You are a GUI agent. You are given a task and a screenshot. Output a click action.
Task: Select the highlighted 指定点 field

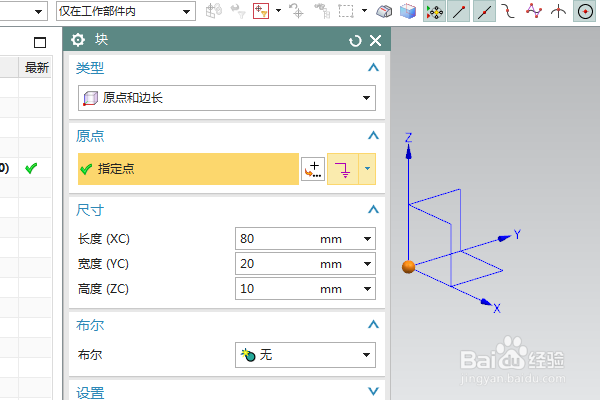(x=188, y=169)
